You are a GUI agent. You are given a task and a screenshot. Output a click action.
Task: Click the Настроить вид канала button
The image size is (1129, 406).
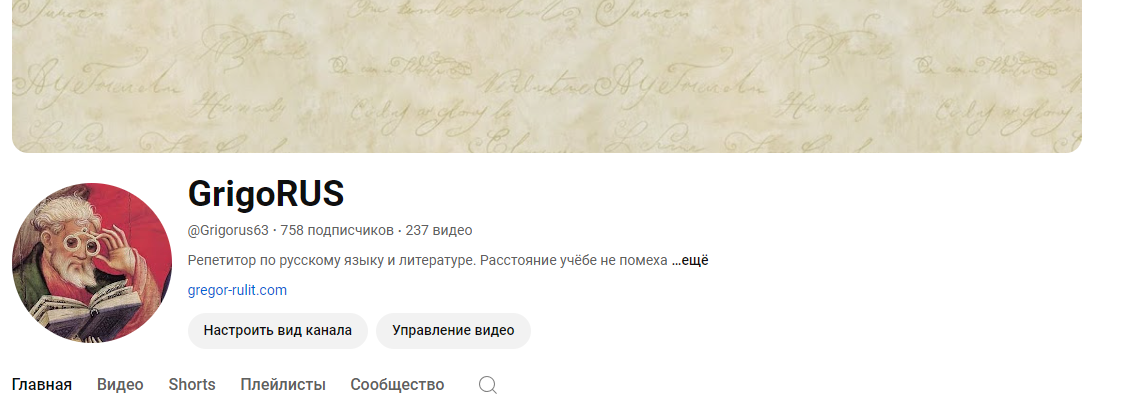point(278,330)
